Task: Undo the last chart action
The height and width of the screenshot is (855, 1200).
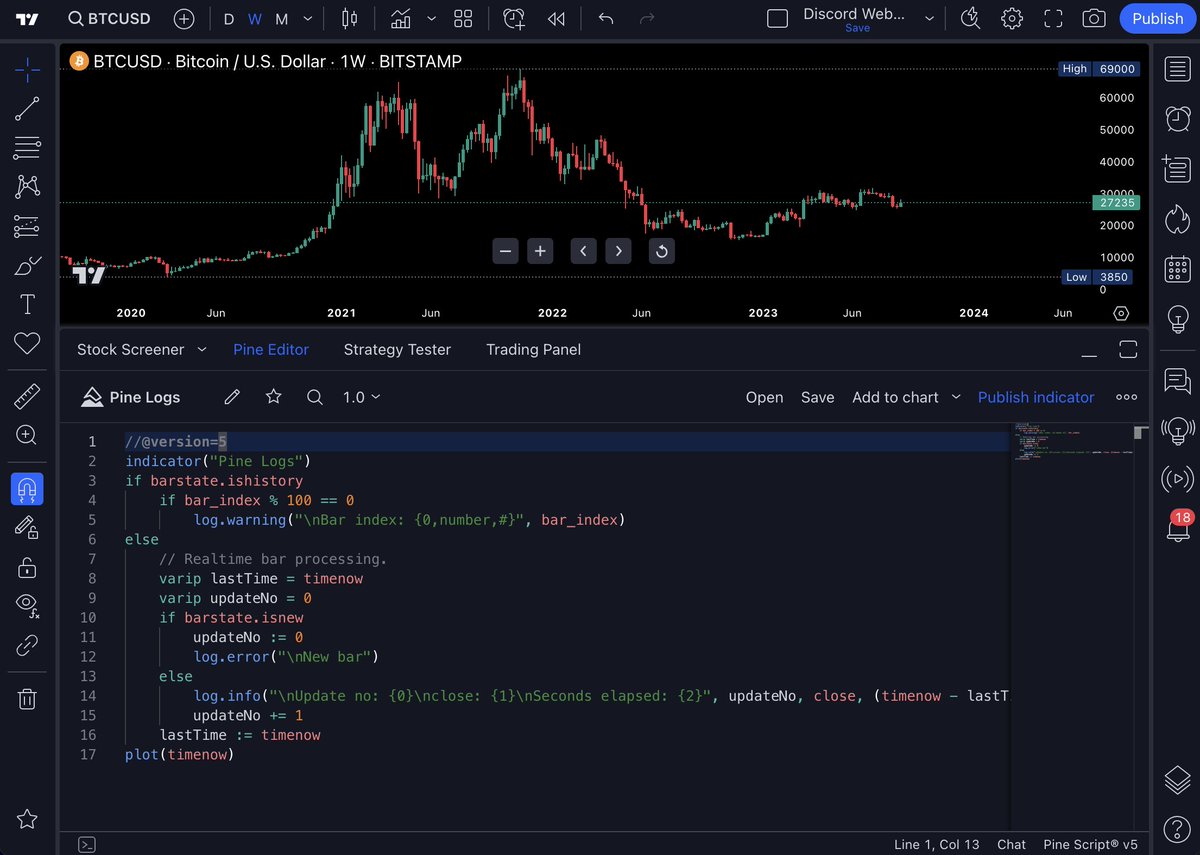Action: [605, 19]
